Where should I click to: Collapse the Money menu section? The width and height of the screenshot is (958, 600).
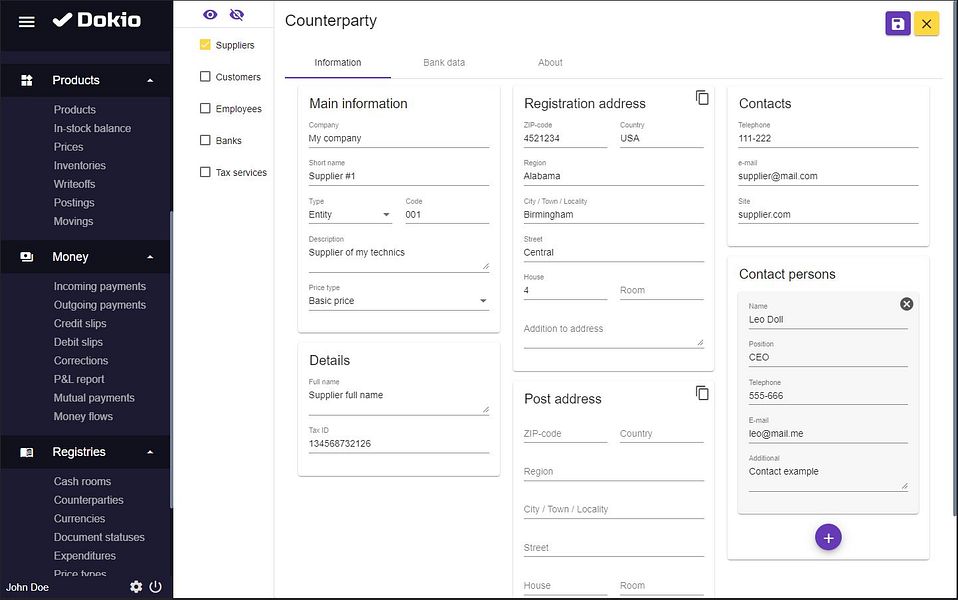coord(150,257)
